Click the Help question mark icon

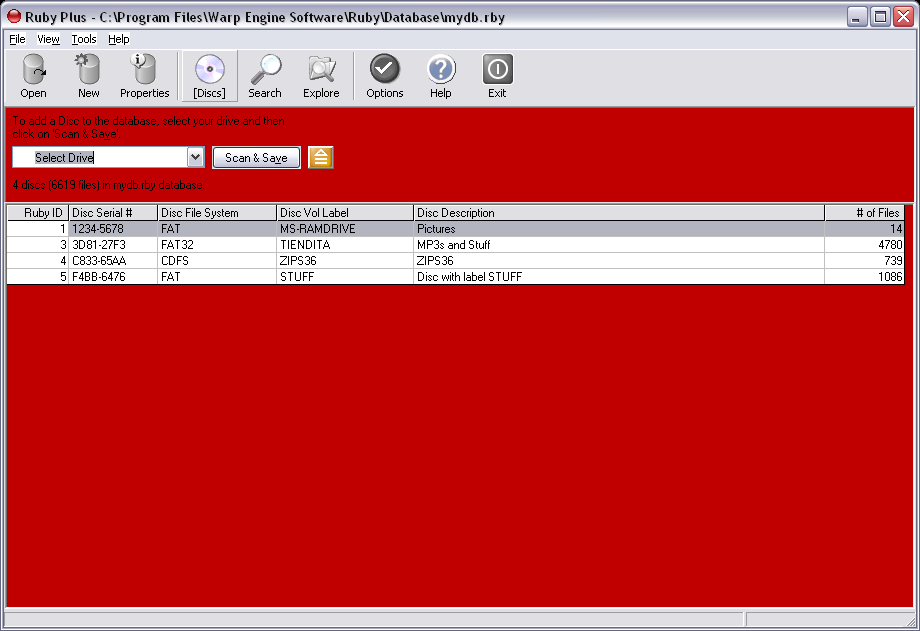point(441,76)
